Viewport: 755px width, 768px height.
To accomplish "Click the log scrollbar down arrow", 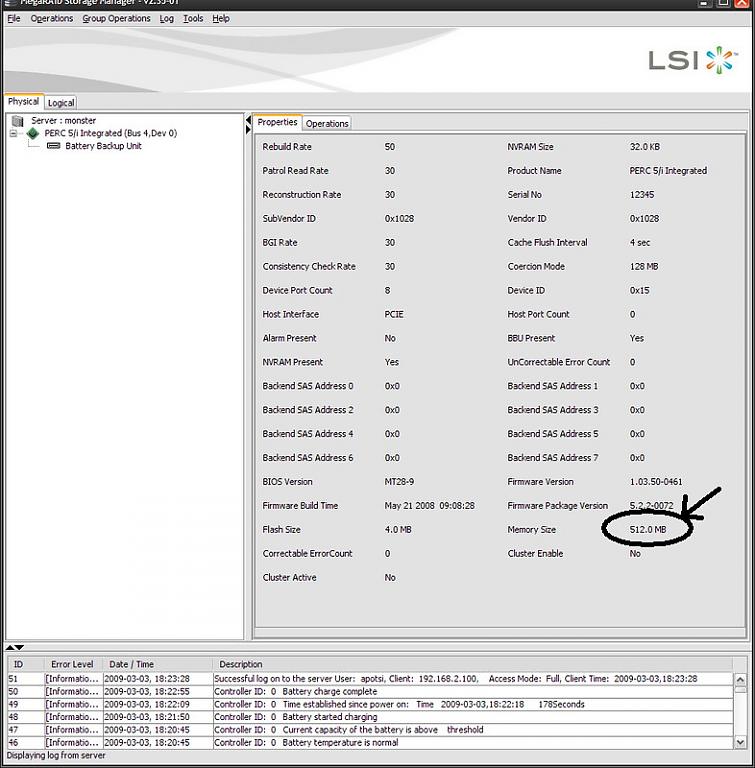I will pyautogui.click(x=740, y=743).
